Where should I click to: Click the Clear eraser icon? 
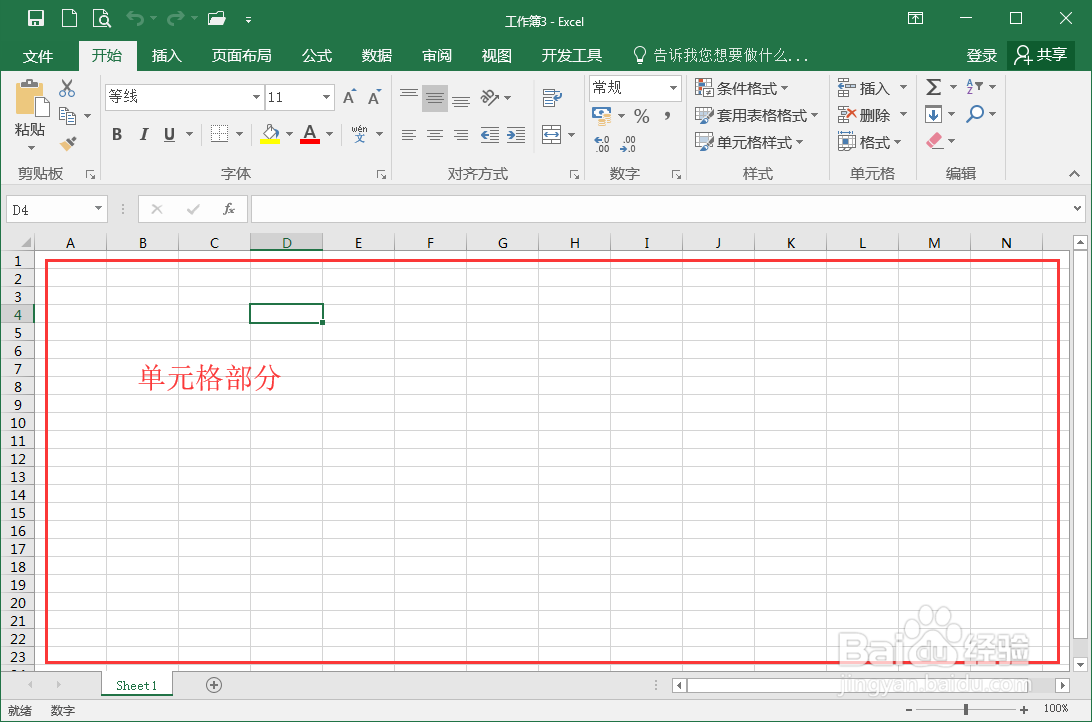935,141
